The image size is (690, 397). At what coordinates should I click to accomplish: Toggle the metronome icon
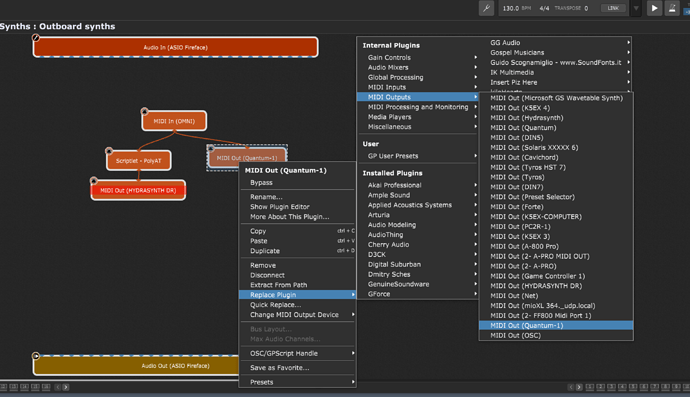672,8
